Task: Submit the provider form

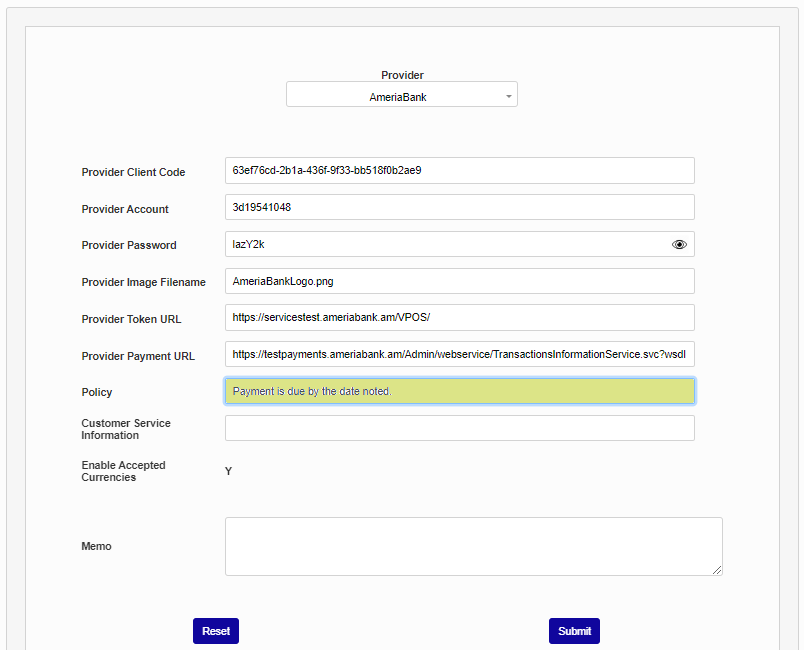Action: (574, 631)
